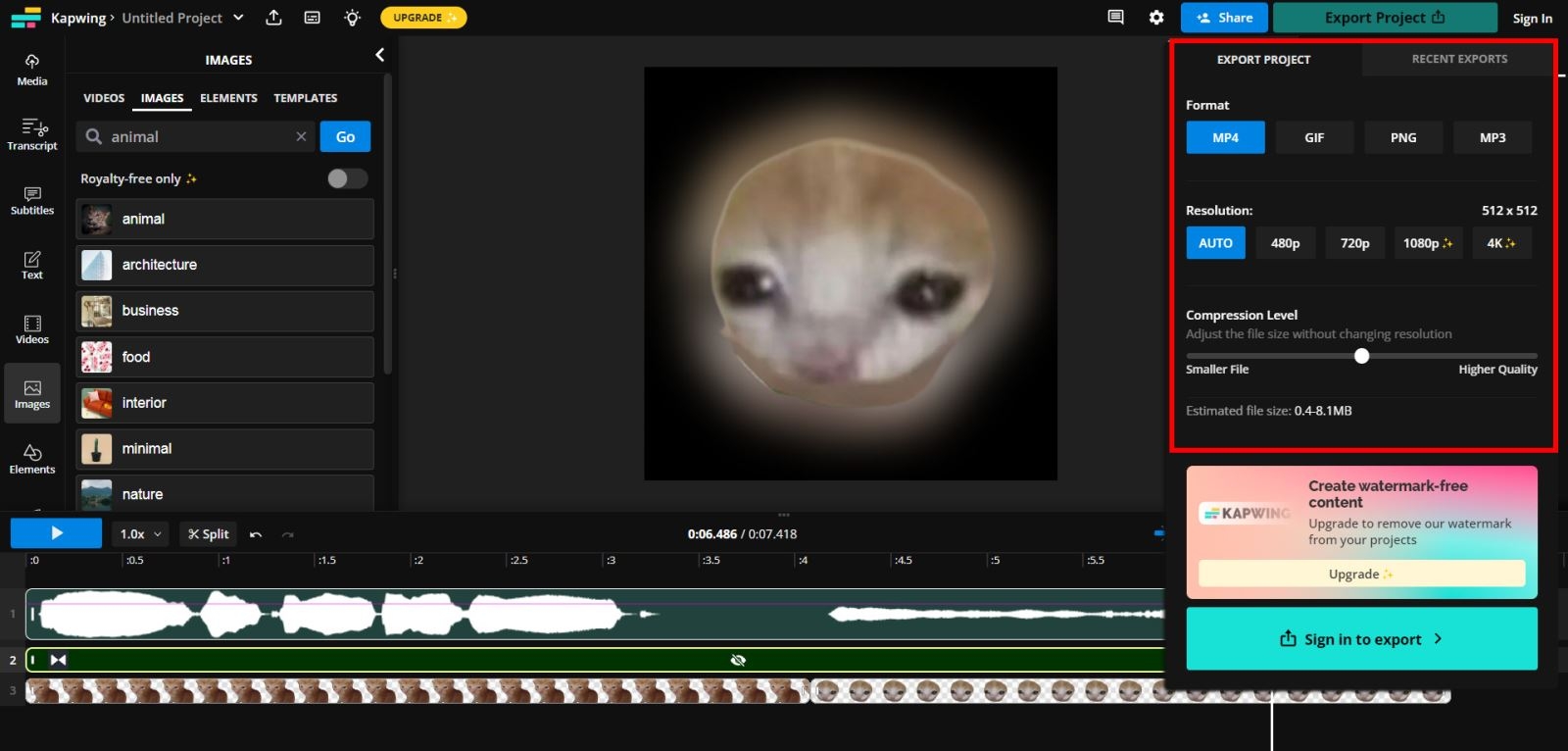Open the settings gear icon
This screenshot has height=751, width=1568.
click(1156, 18)
